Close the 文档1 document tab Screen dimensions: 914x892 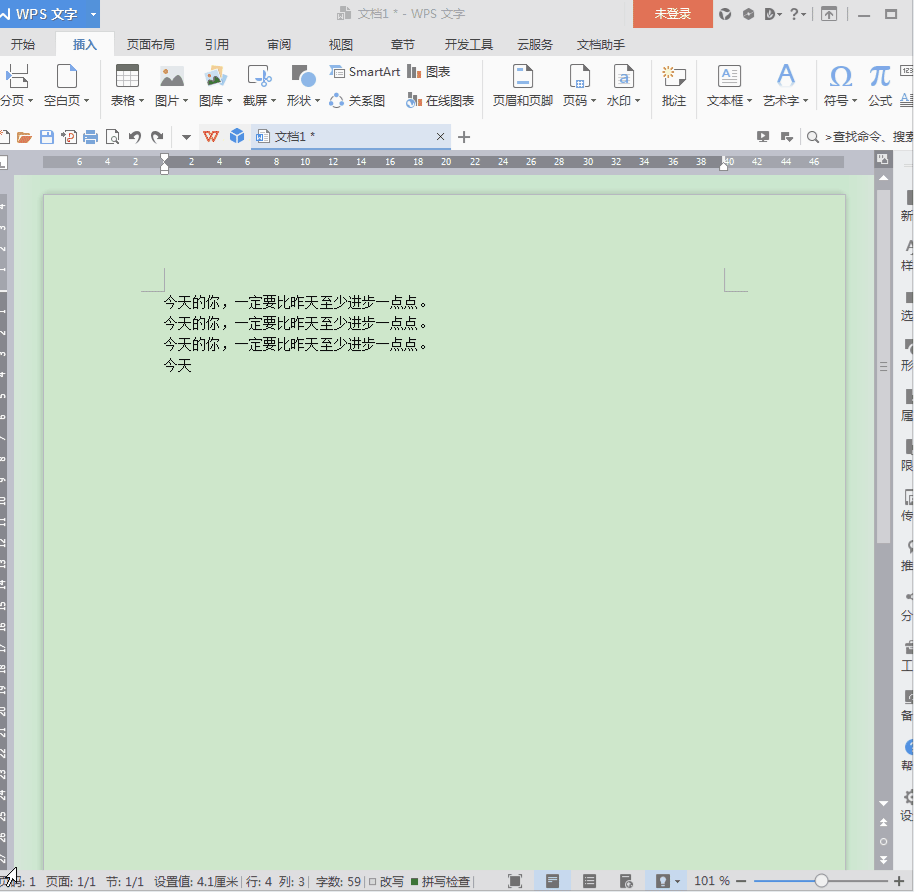pos(440,136)
